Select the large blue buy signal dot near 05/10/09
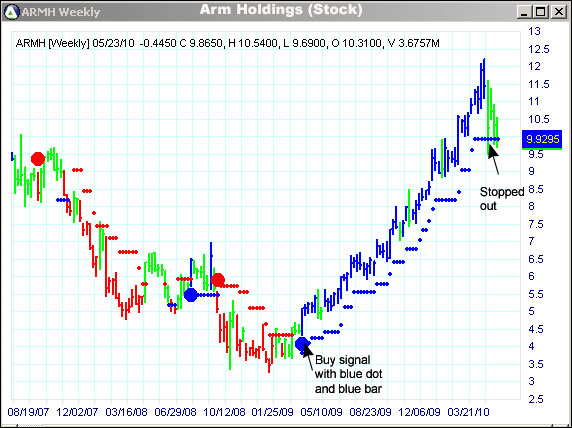 tap(302, 343)
